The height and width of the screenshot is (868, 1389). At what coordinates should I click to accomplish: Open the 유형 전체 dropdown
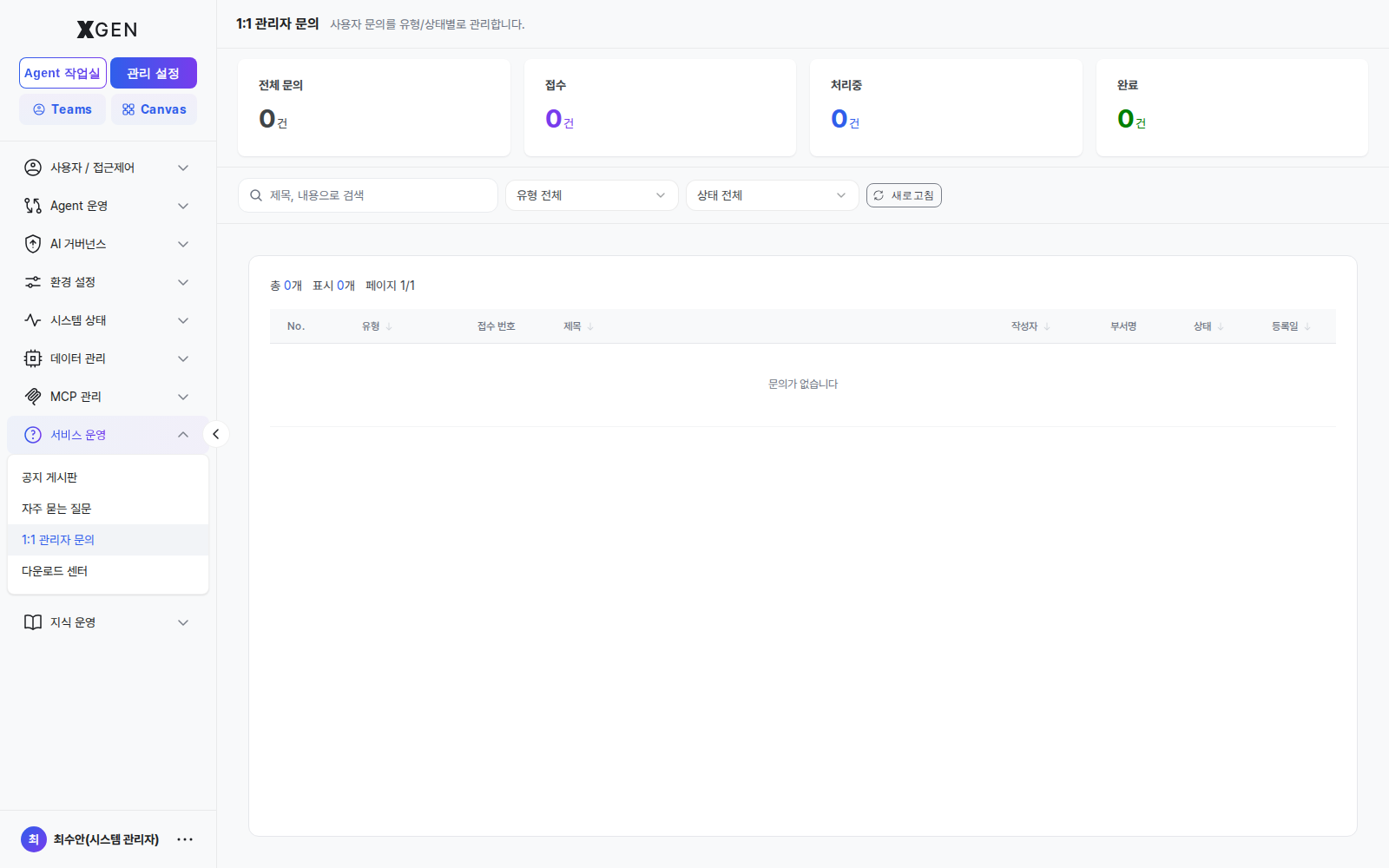tap(591, 195)
